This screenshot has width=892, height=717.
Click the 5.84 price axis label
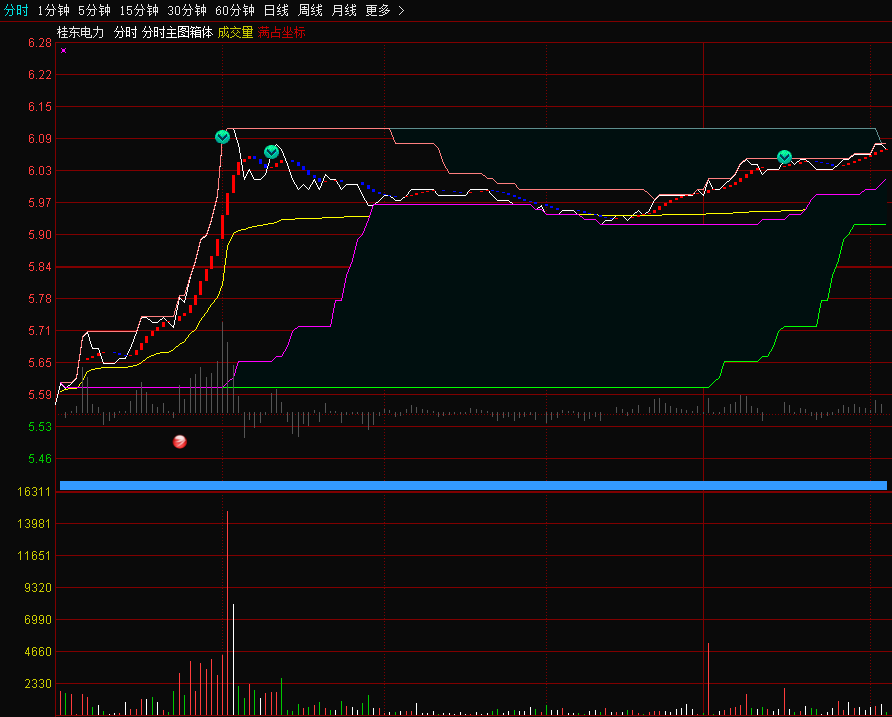(x=40, y=267)
